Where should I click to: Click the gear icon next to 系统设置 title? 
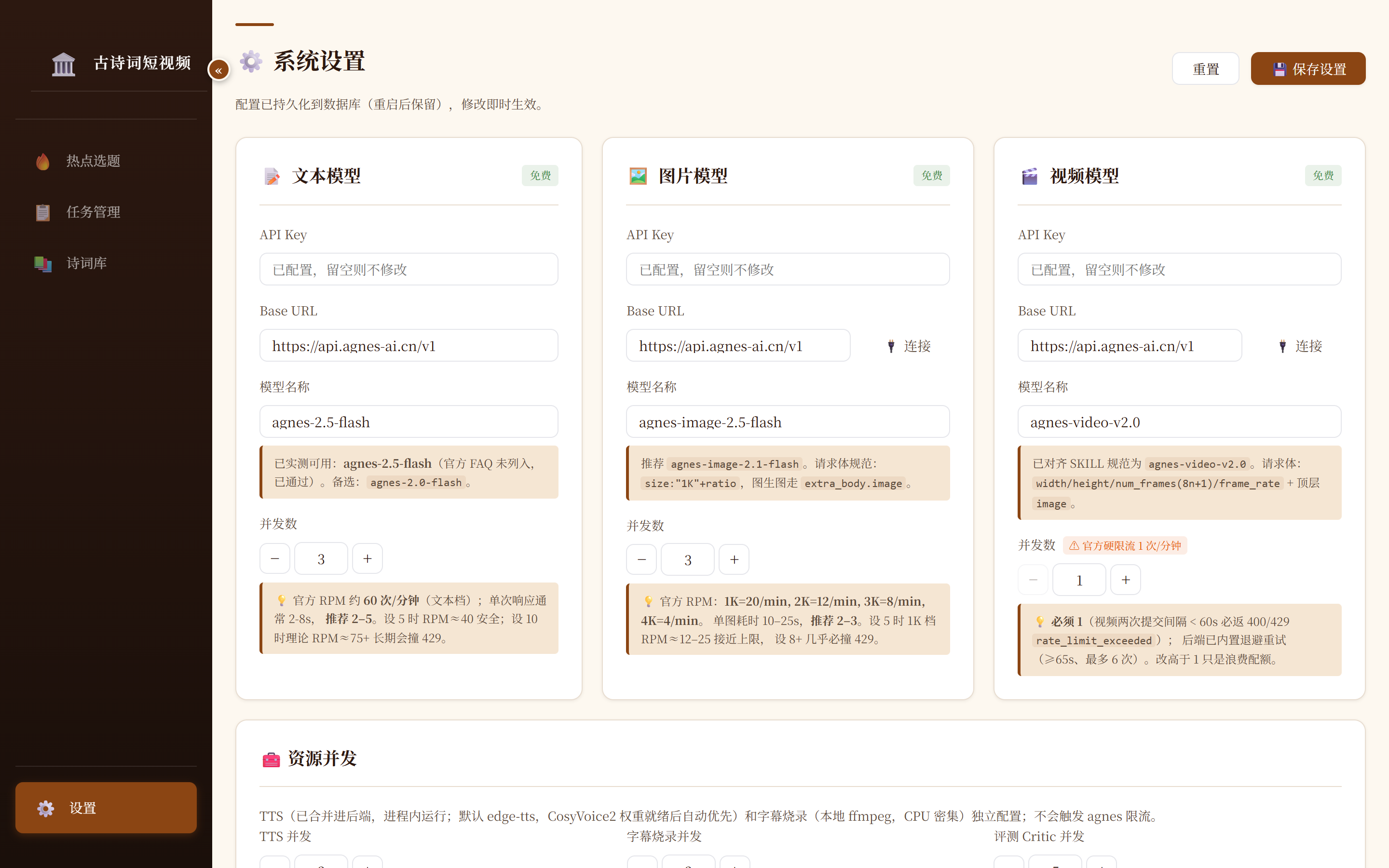click(251, 61)
